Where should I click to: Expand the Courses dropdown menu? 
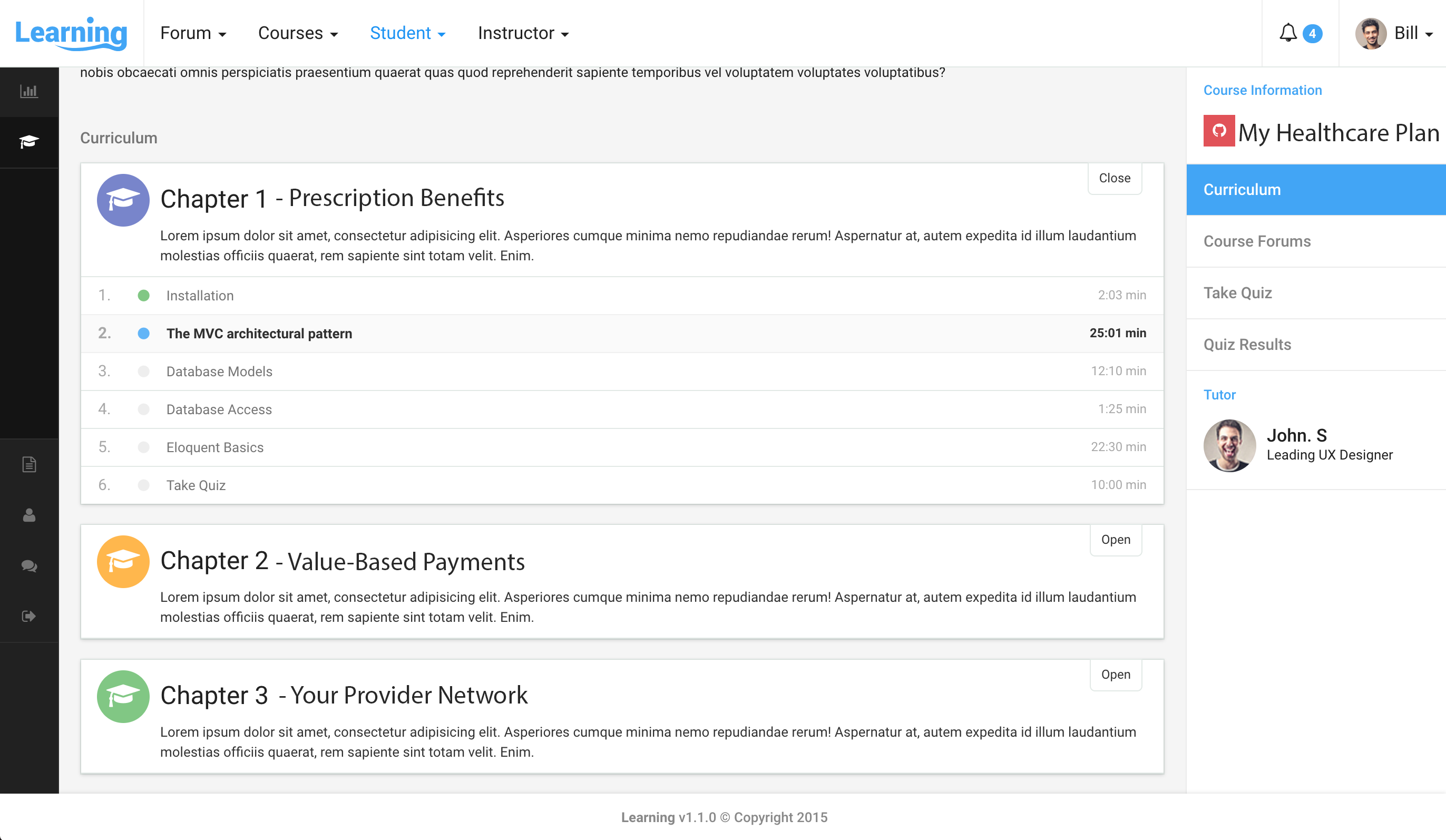click(298, 33)
